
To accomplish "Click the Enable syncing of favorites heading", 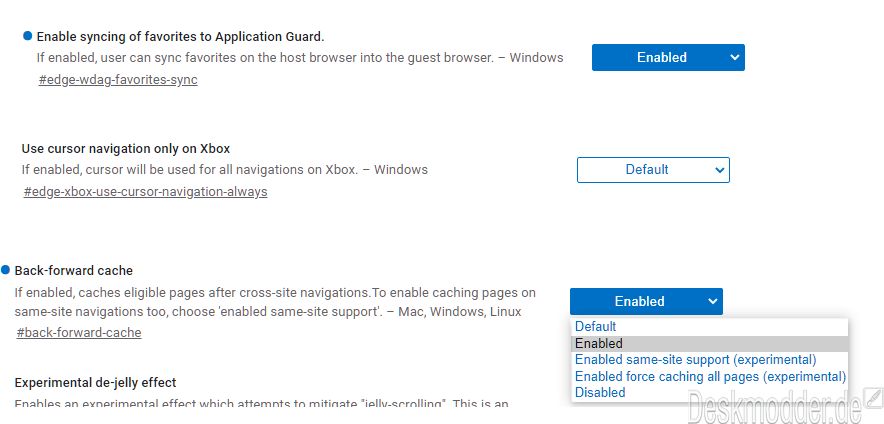I will pos(180,37).
